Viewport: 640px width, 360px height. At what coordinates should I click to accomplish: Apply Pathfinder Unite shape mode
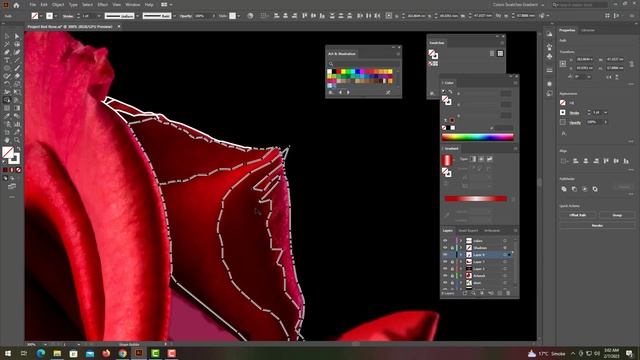coord(564,189)
